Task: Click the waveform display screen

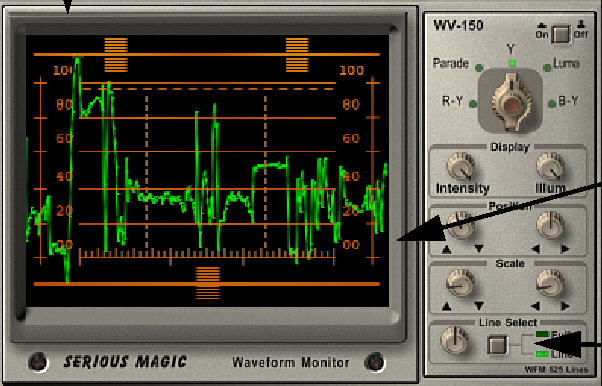Action: point(207,171)
